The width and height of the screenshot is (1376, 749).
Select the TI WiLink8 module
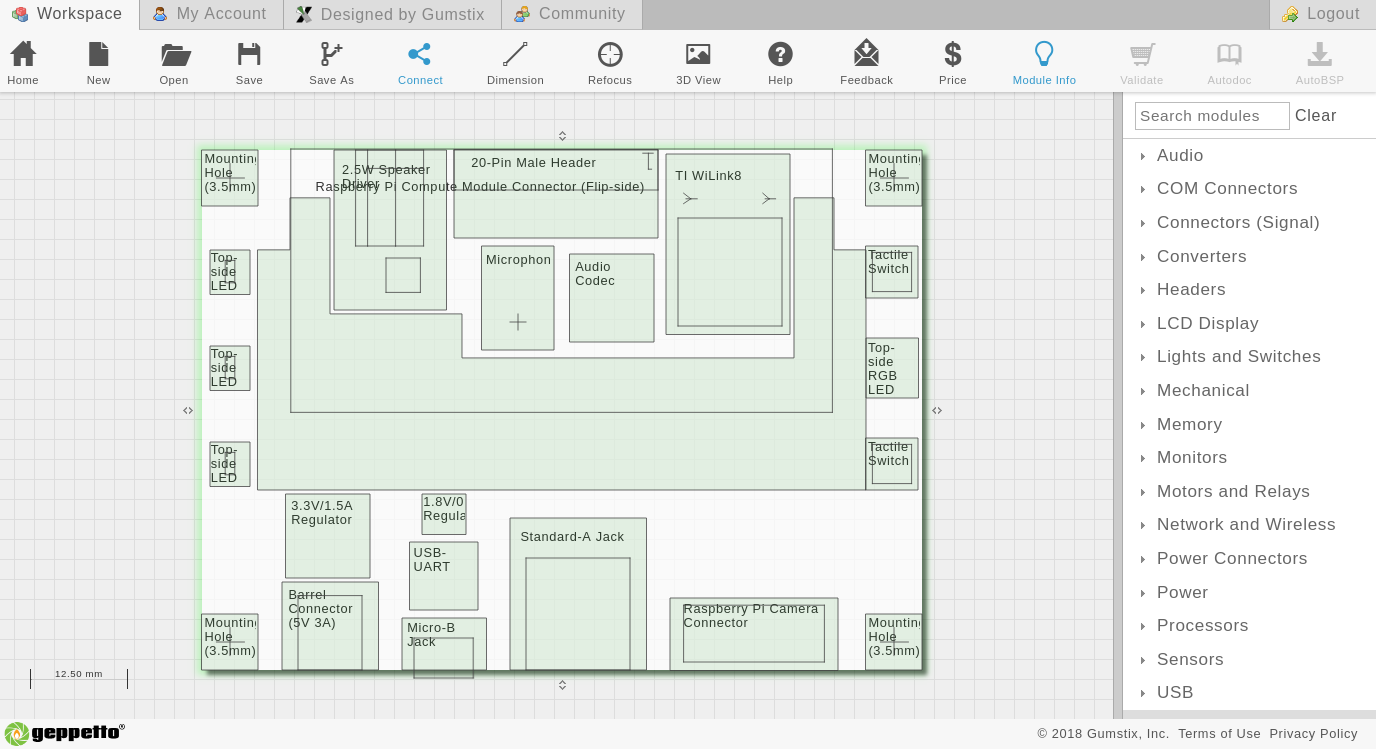(728, 244)
